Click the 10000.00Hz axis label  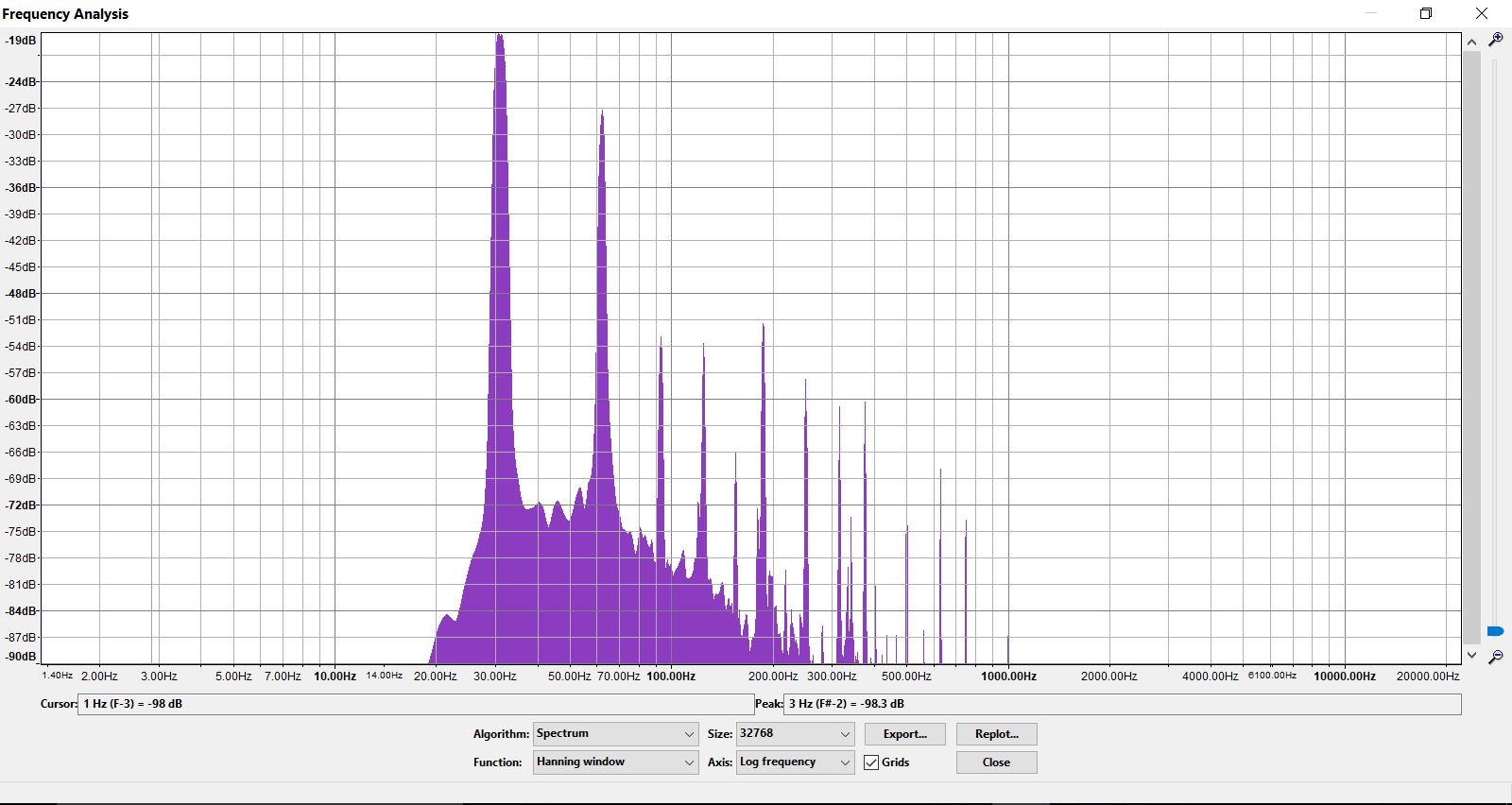pyautogui.click(x=1345, y=677)
